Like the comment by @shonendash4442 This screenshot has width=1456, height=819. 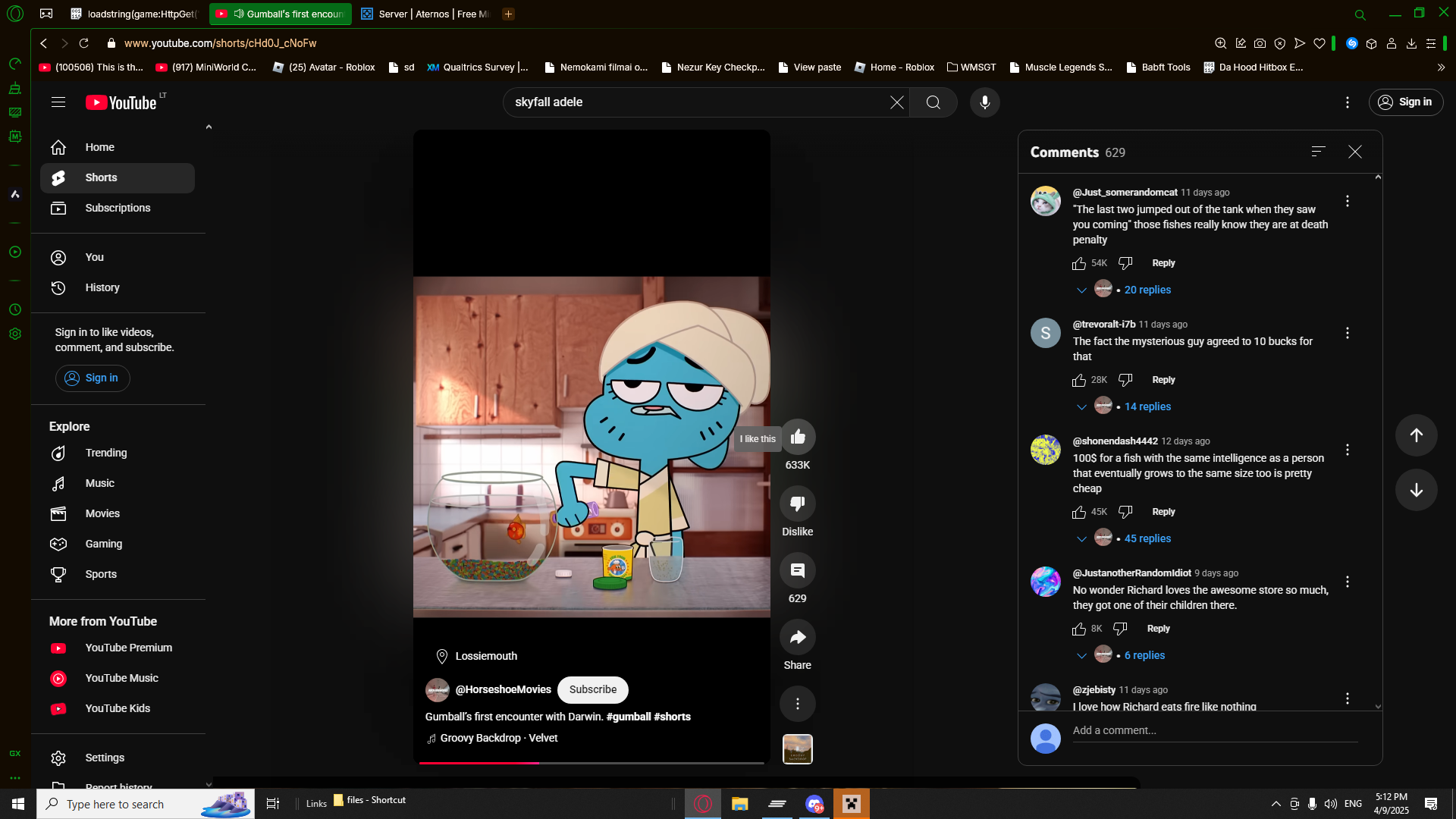(x=1079, y=512)
